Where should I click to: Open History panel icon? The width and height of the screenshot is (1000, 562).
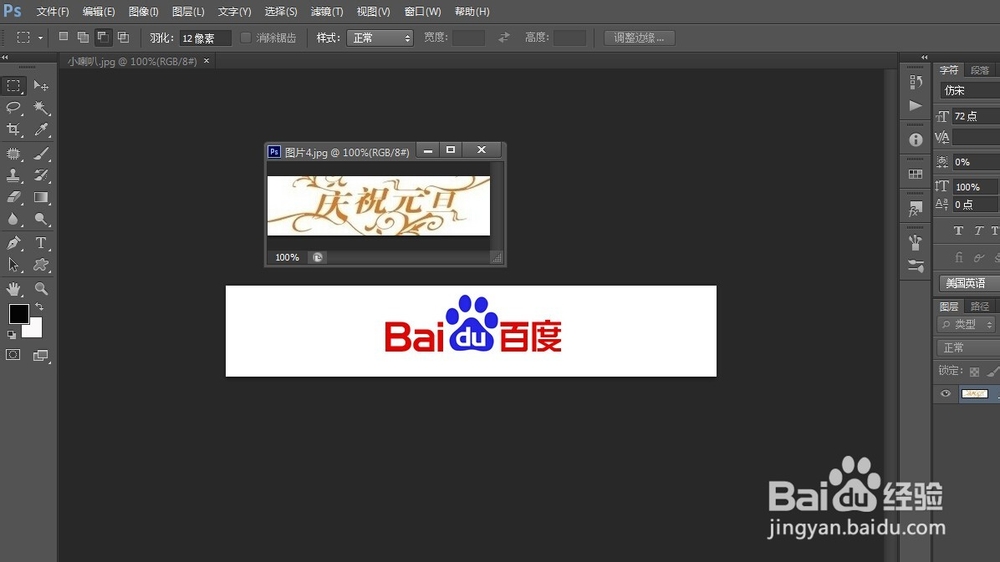(916, 82)
